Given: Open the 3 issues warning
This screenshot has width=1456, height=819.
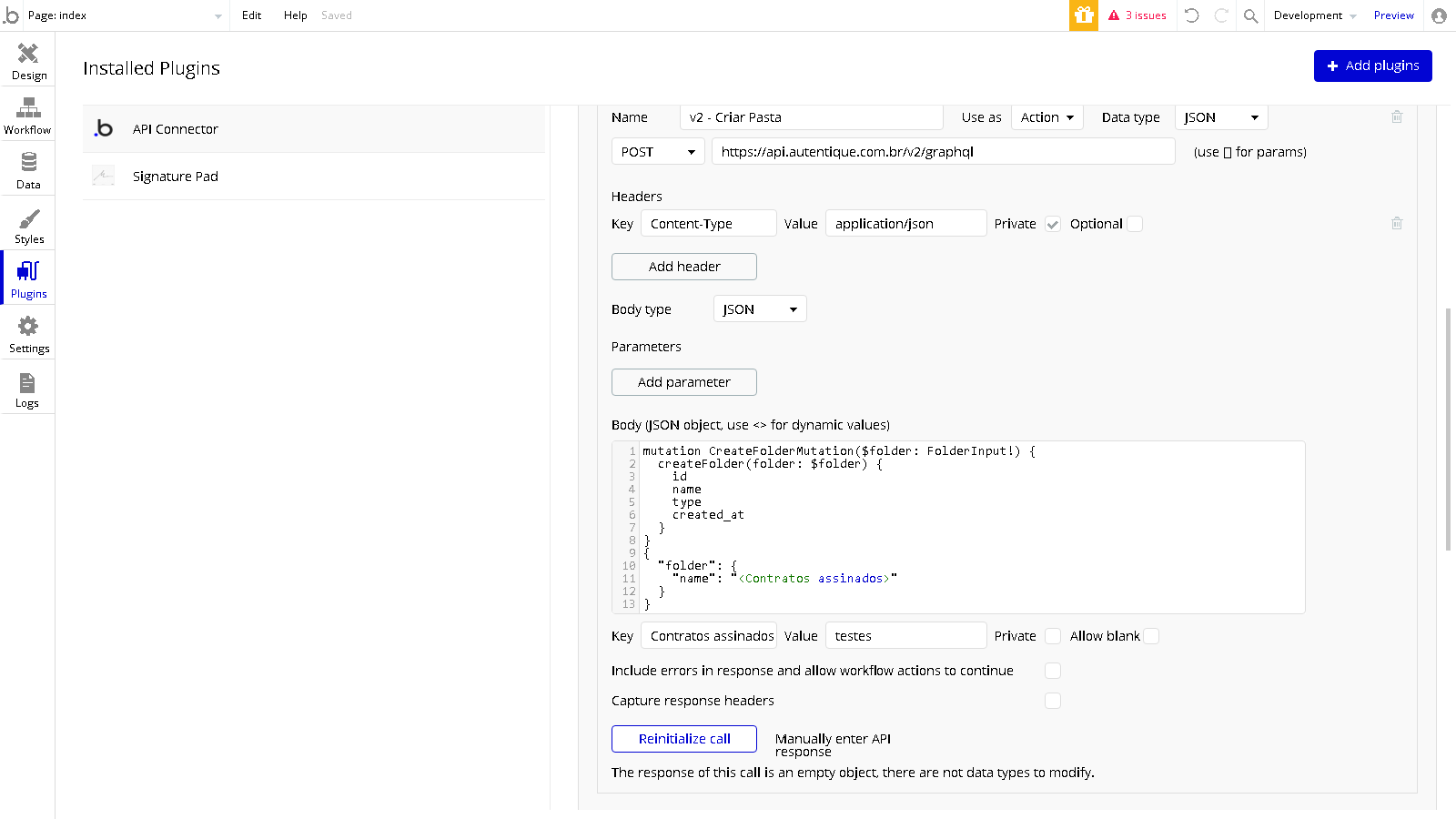Looking at the screenshot, I should (x=1137, y=15).
